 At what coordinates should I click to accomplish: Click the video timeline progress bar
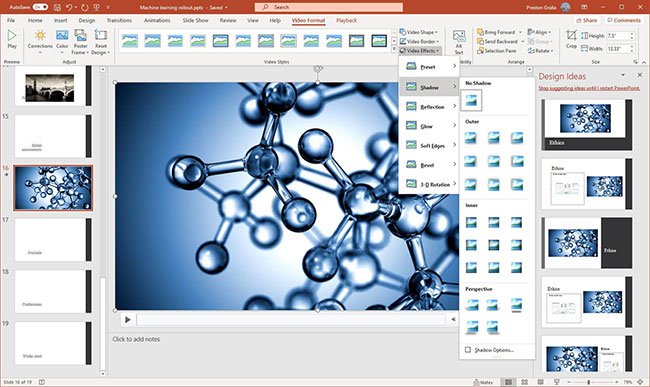291,319
